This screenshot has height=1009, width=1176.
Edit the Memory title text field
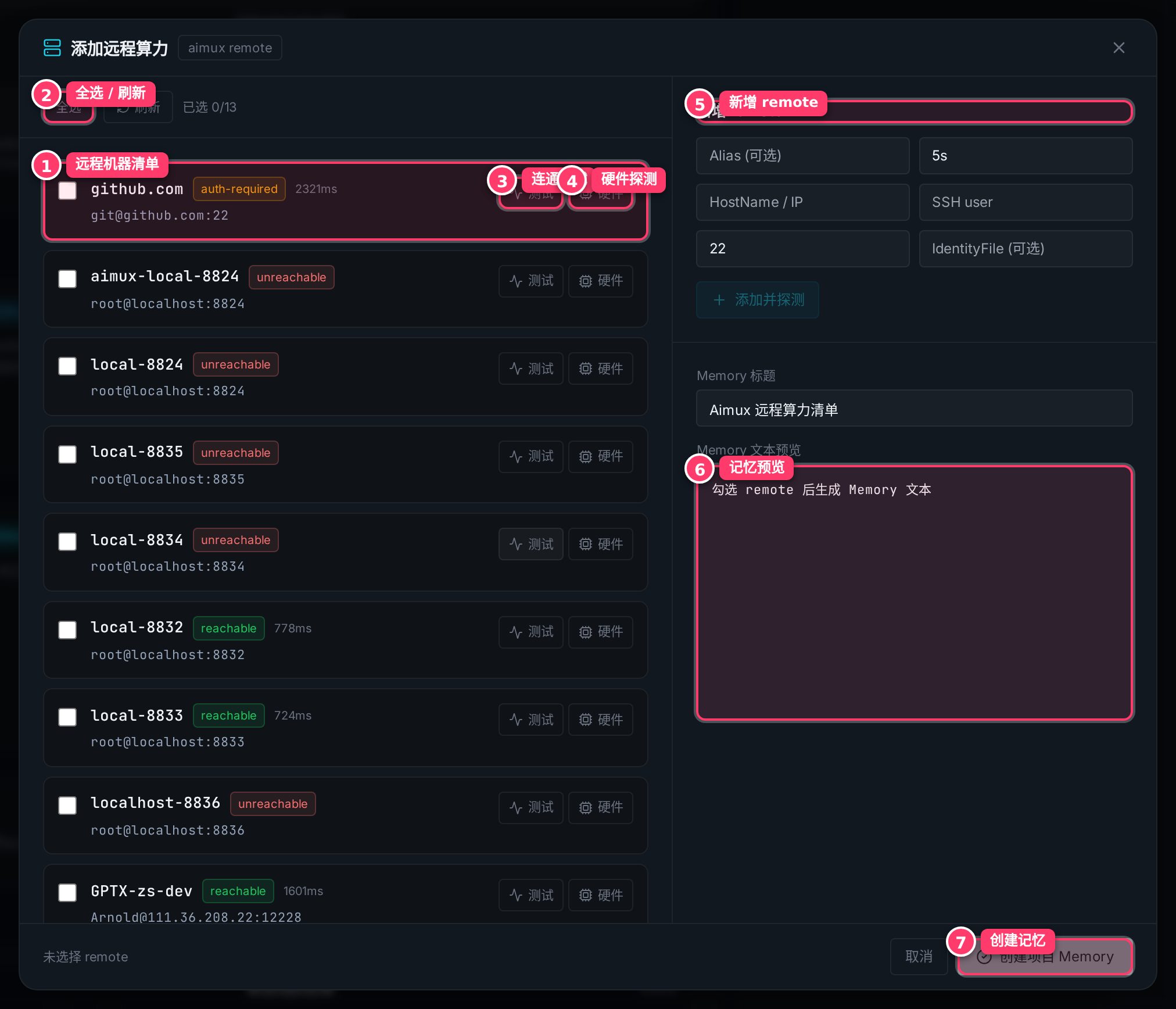click(x=915, y=410)
